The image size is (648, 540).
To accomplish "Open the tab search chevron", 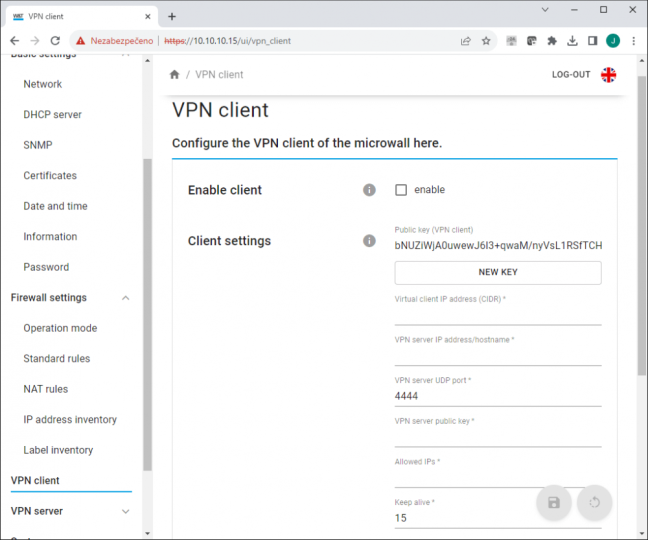I will click(x=545, y=10).
